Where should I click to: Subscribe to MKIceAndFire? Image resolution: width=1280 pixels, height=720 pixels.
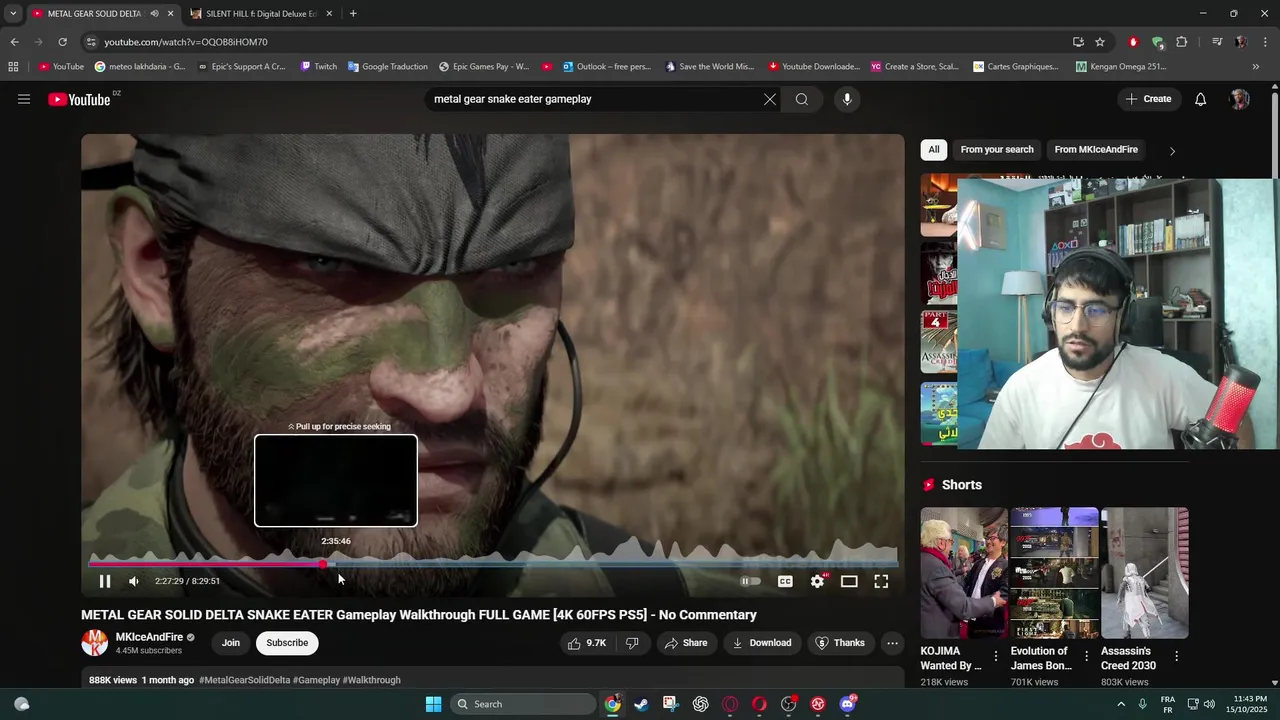click(x=287, y=643)
